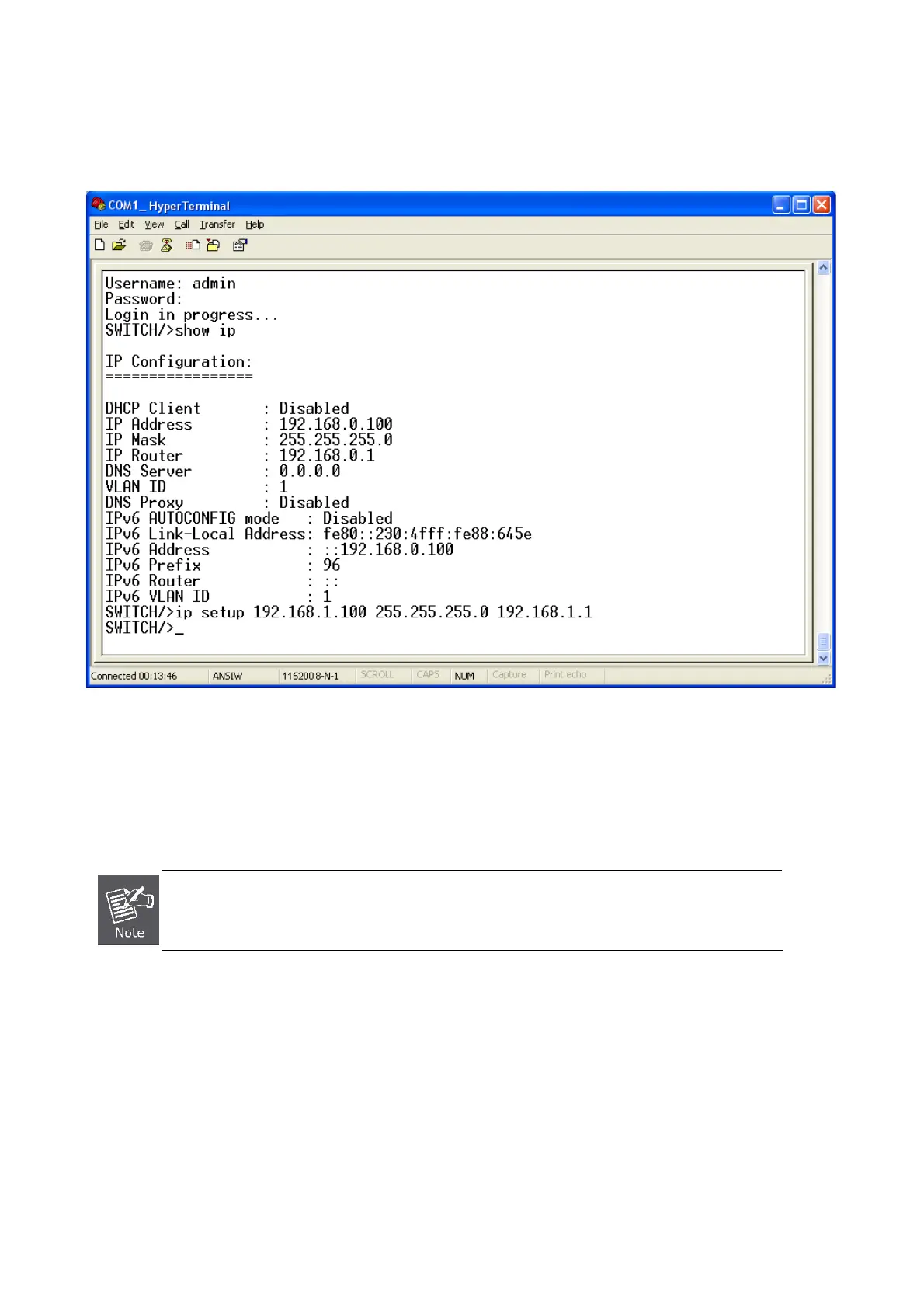Click the 'IPv6 Prefix : 96' line
924x1308 pixels.
point(223,565)
